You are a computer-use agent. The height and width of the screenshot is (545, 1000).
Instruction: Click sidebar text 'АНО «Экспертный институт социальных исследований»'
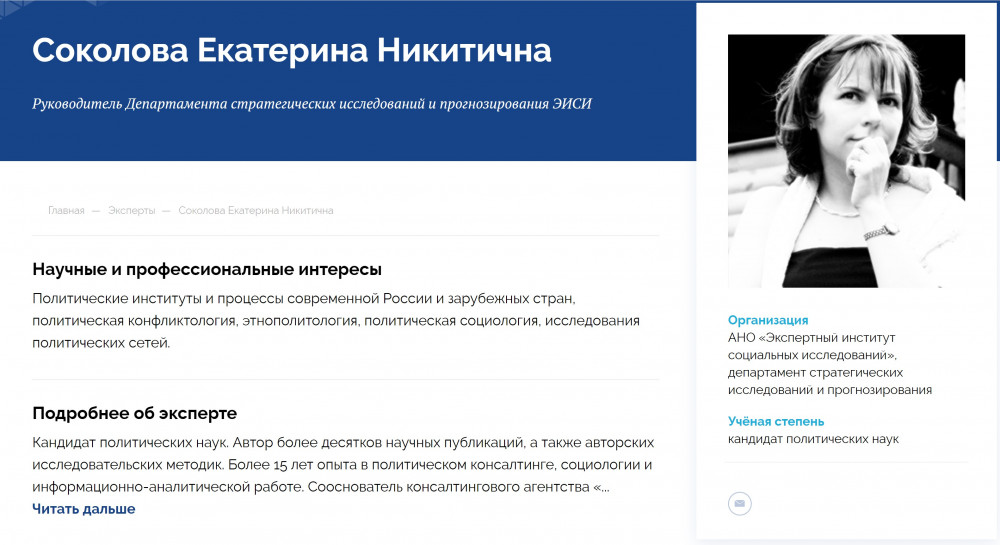tap(812, 346)
